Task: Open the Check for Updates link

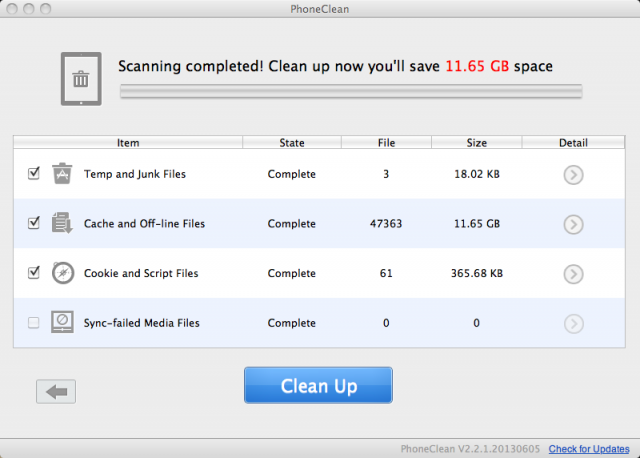Action: (589, 449)
